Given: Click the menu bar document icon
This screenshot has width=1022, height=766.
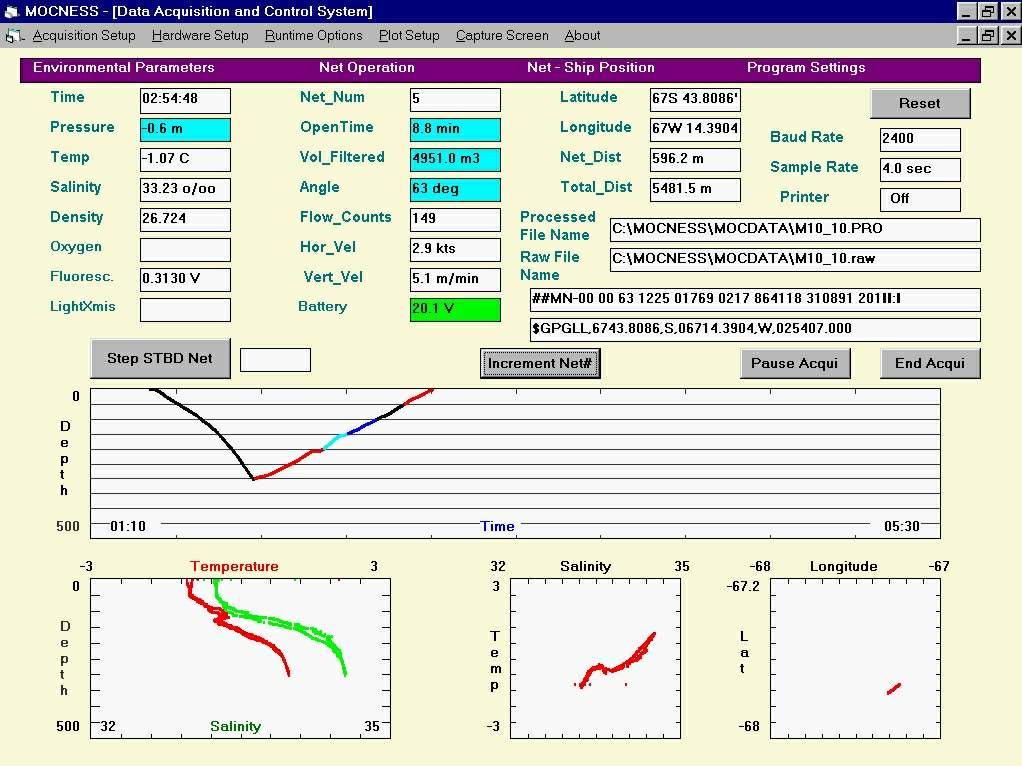Looking at the screenshot, I should (x=14, y=36).
